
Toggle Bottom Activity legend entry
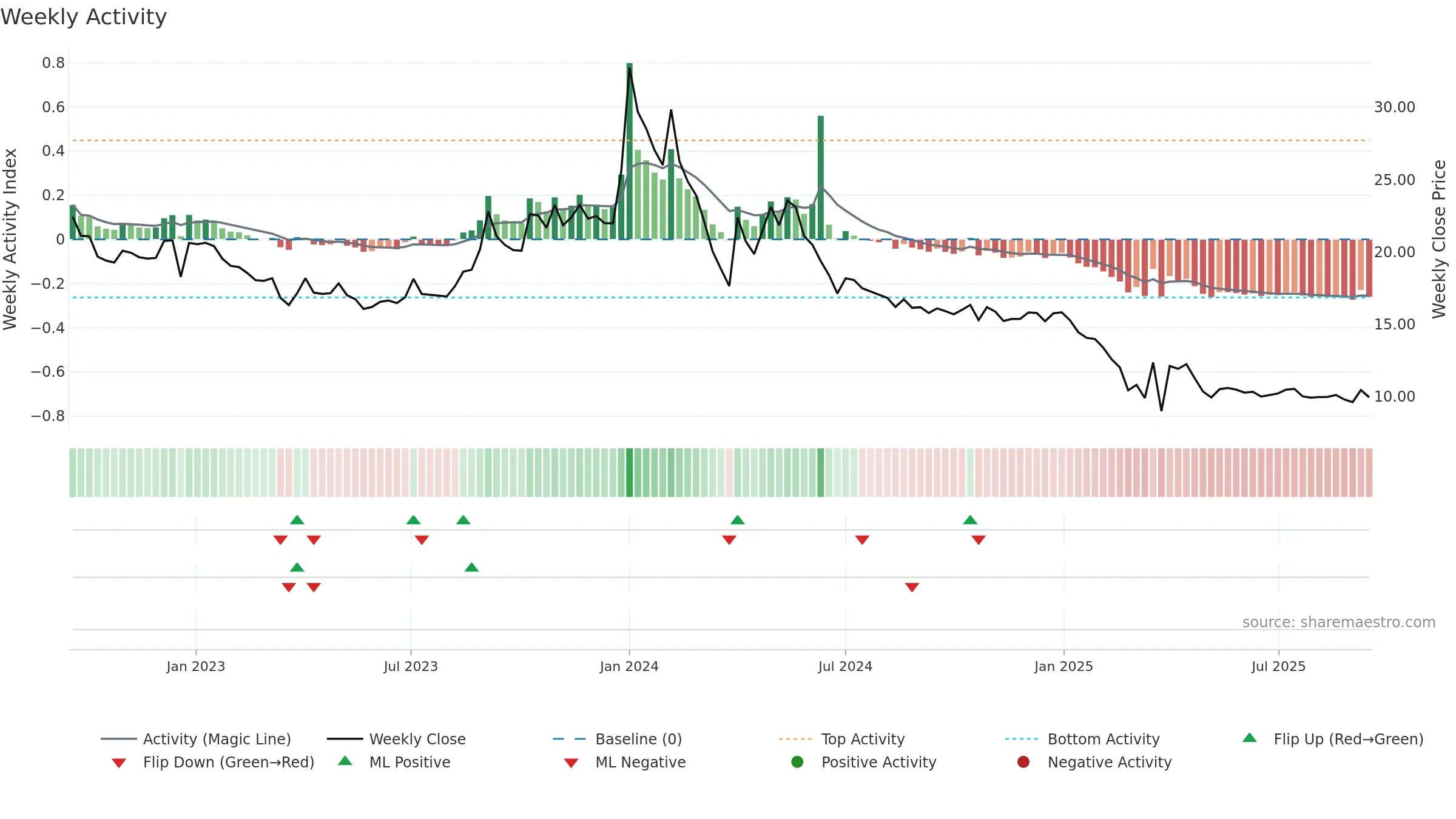pos(1082,739)
